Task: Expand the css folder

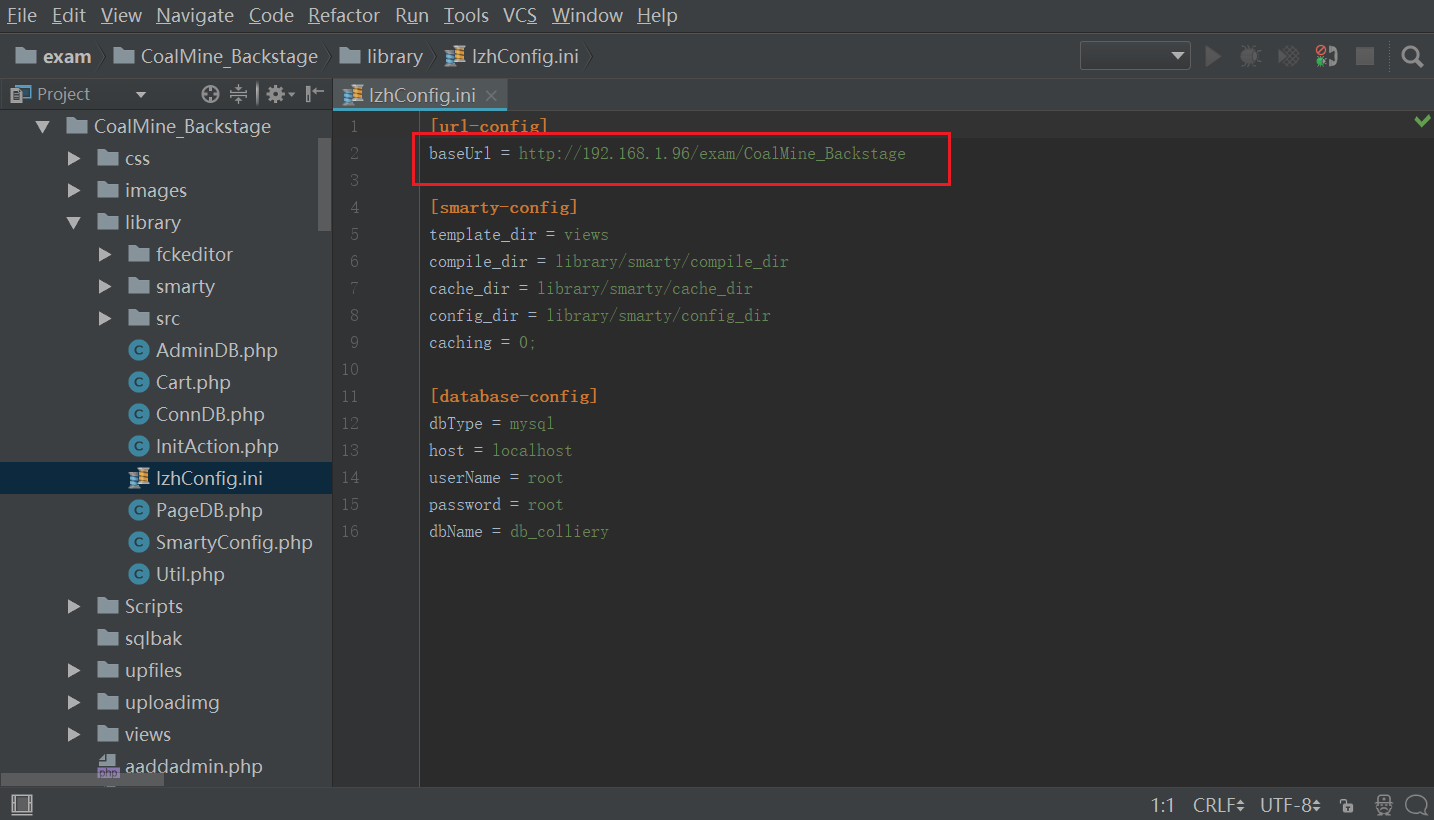Action: point(74,159)
